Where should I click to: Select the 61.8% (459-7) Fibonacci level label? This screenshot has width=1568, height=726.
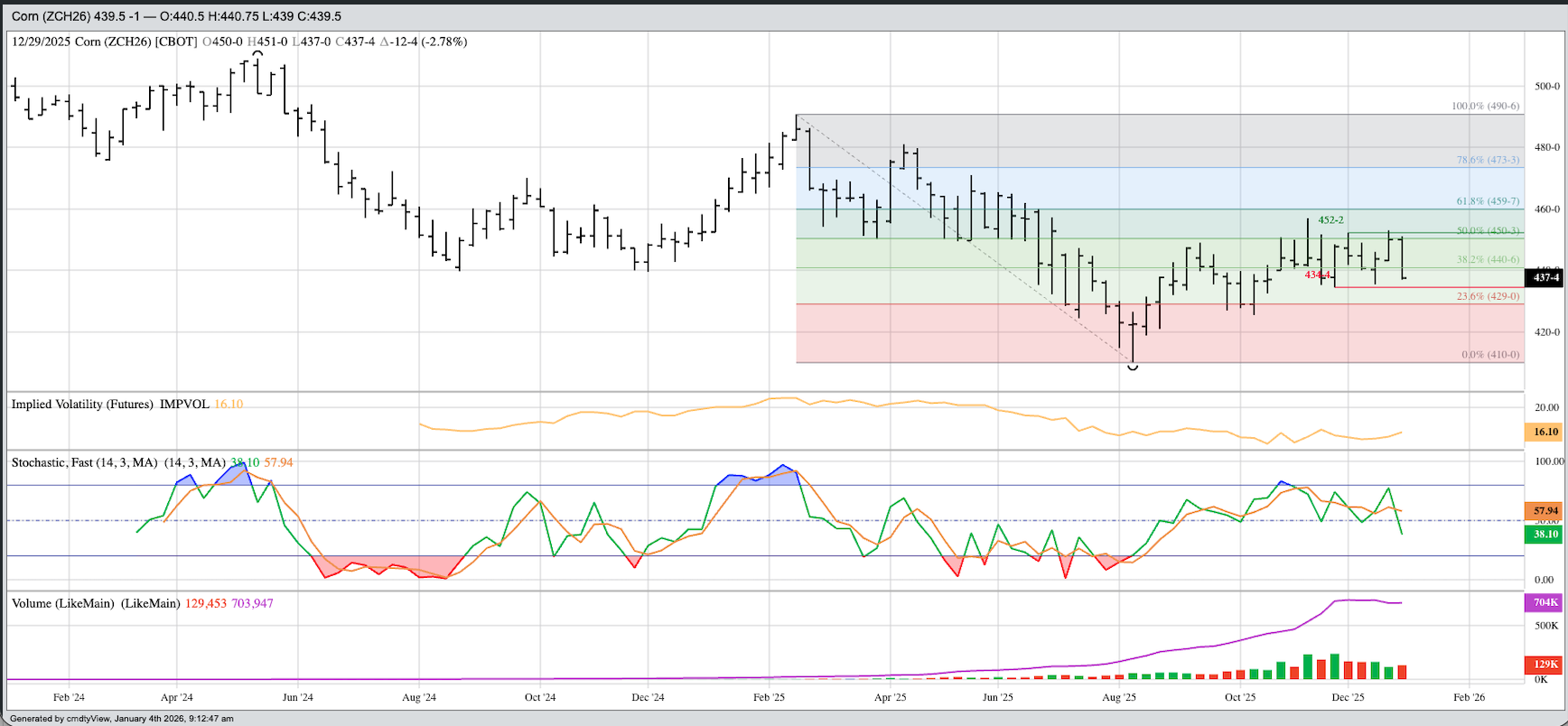(x=1487, y=201)
